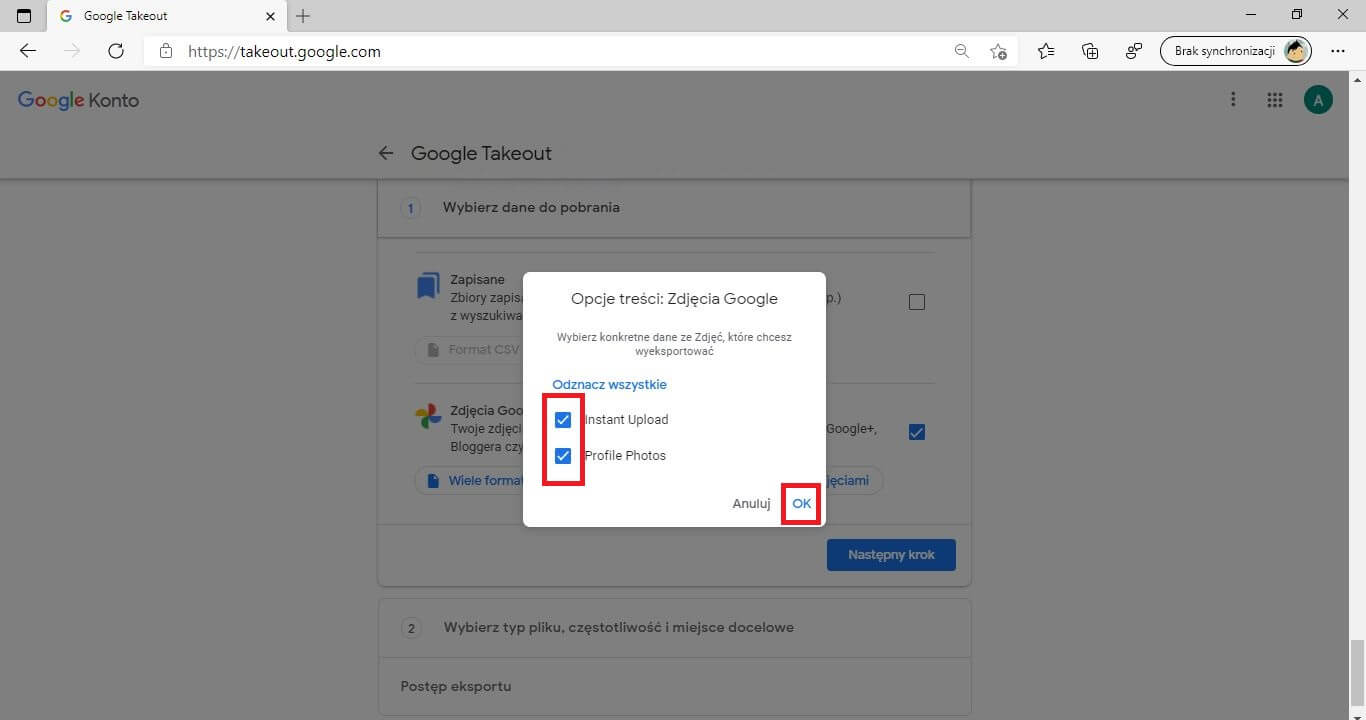This screenshot has height=720, width=1366.
Task: Open the zoom out magnifier icon
Action: [962, 51]
